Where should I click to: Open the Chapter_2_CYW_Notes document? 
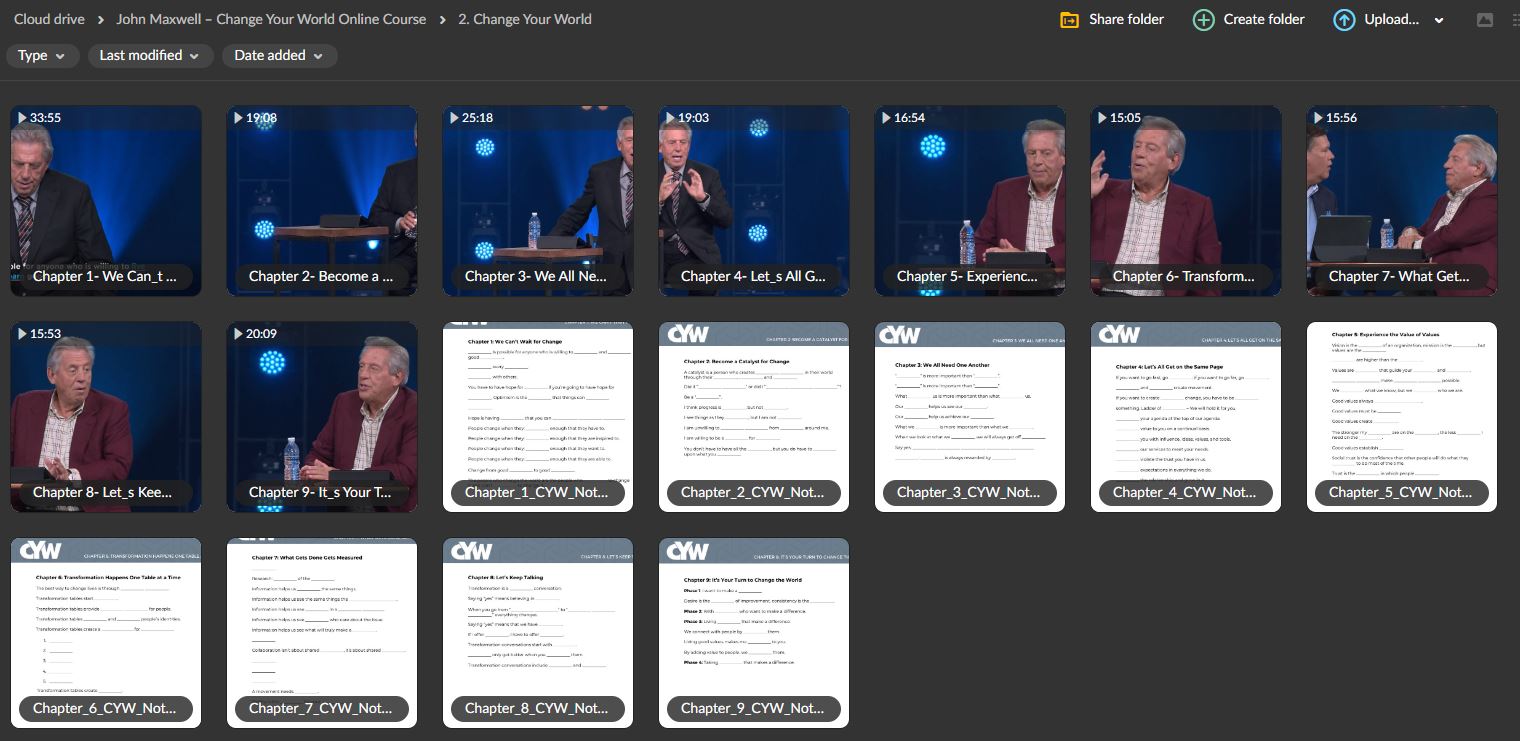pyautogui.click(x=754, y=416)
